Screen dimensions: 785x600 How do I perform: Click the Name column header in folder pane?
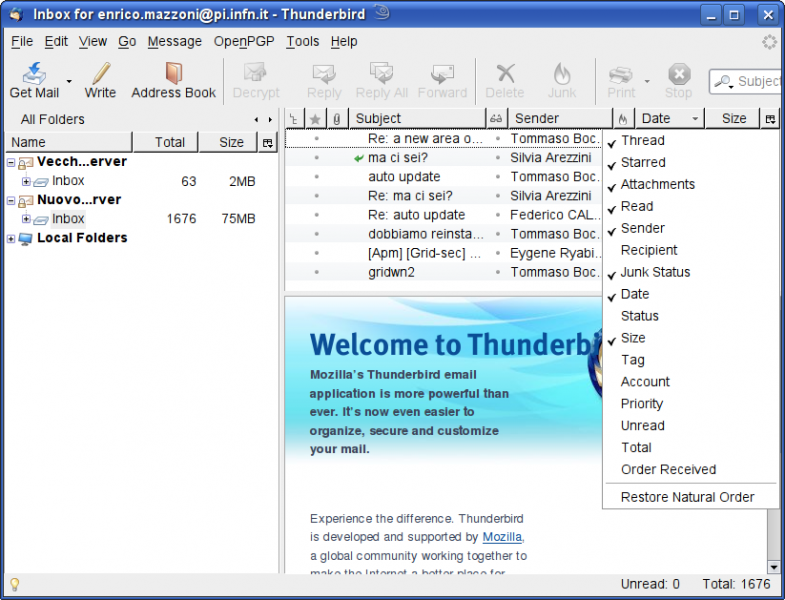point(69,143)
